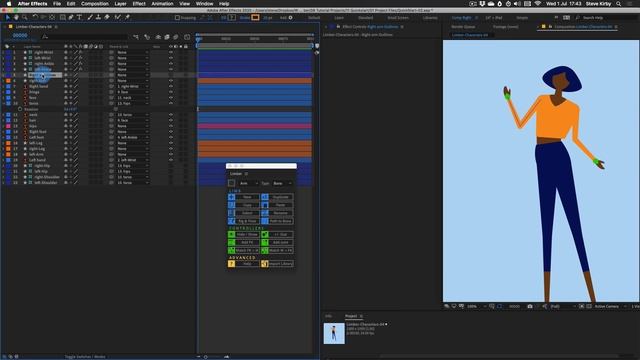640x360 pixels.
Task: Open the Window menu
Action: (204, 4)
